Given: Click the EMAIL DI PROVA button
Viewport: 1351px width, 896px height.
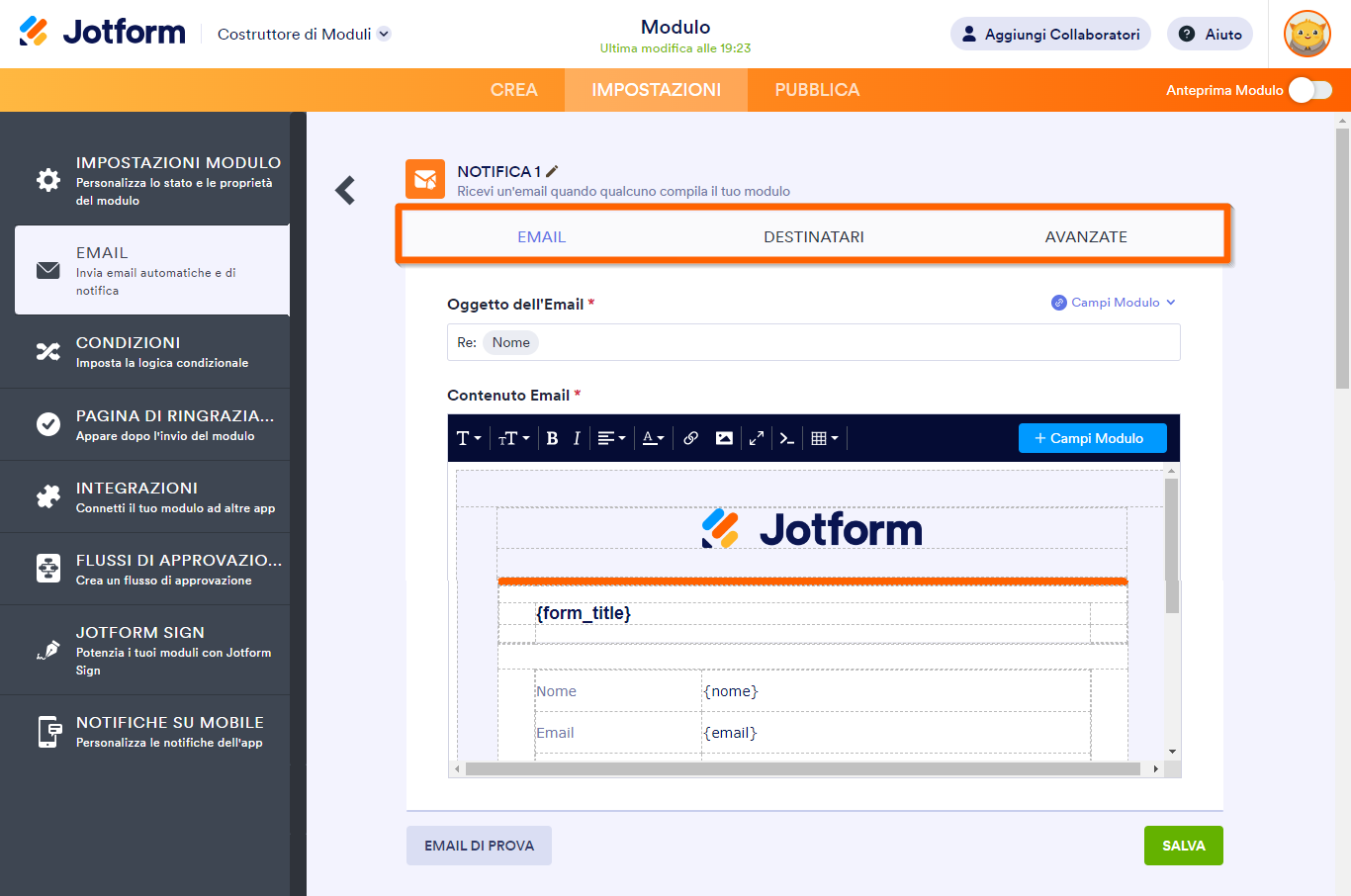Looking at the screenshot, I should pyautogui.click(x=479, y=846).
